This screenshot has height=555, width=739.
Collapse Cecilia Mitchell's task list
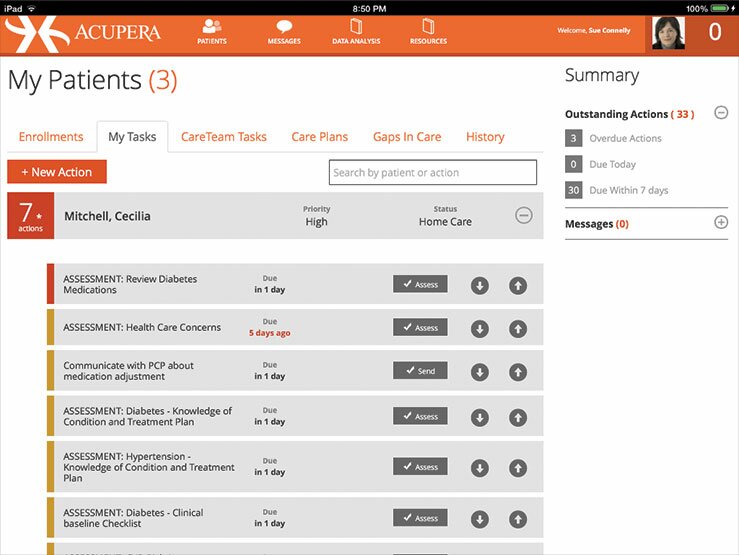coord(523,215)
